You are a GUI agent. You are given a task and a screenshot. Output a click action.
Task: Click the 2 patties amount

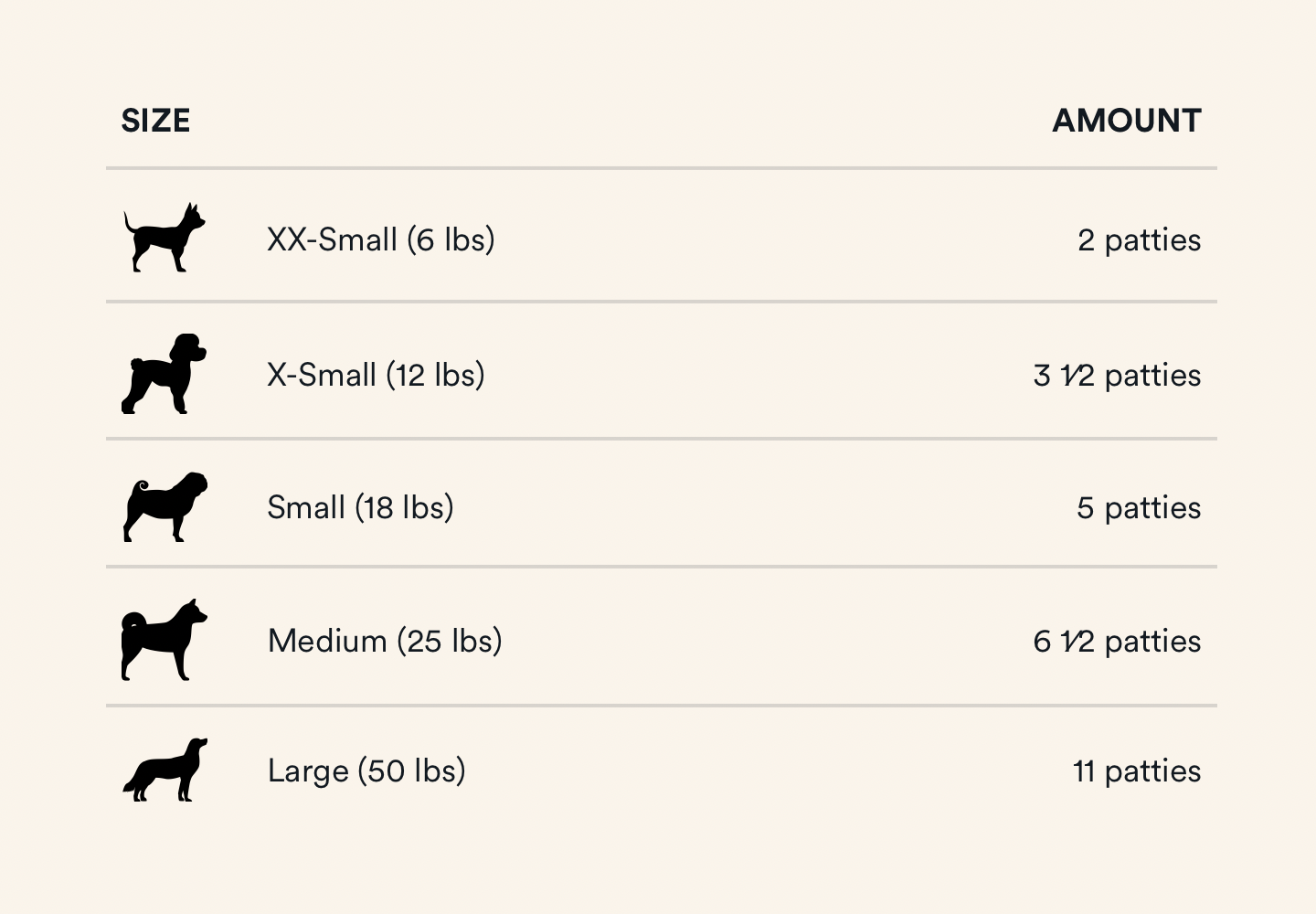point(1140,240)
